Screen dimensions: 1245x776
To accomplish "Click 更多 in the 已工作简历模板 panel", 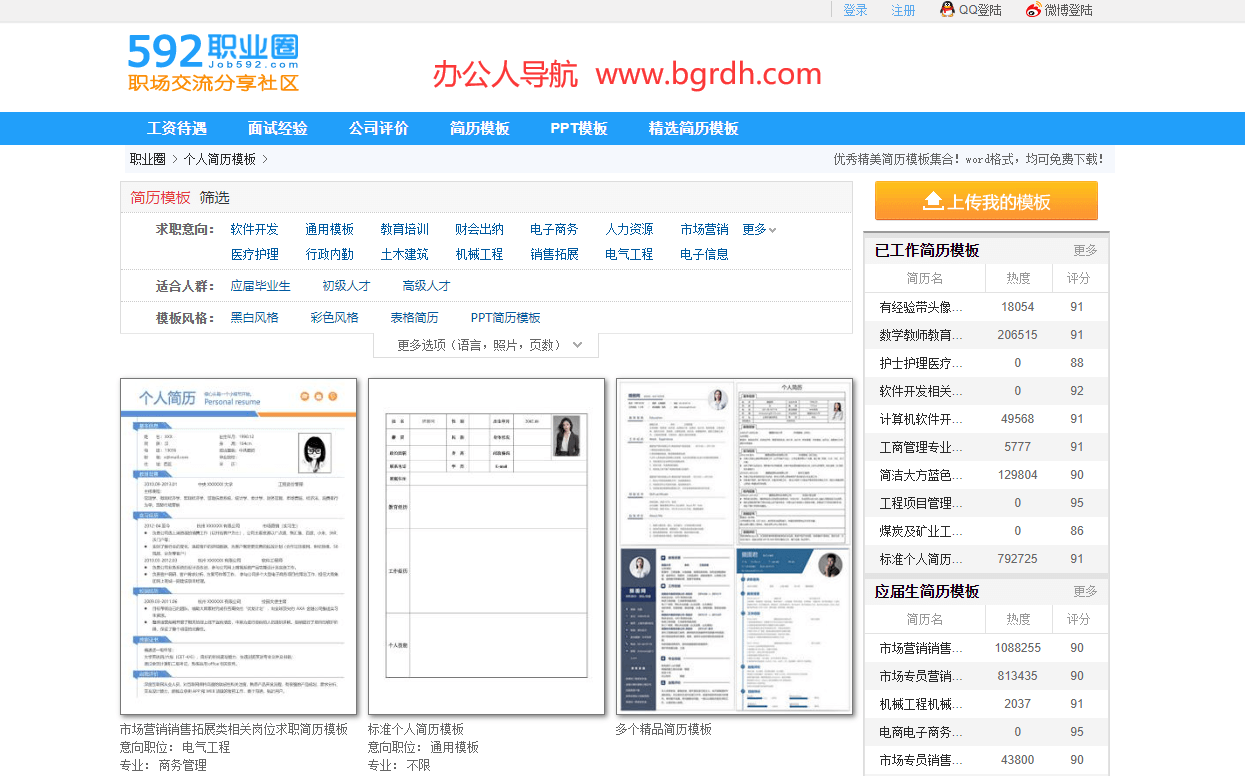I will pos(1084,251).
